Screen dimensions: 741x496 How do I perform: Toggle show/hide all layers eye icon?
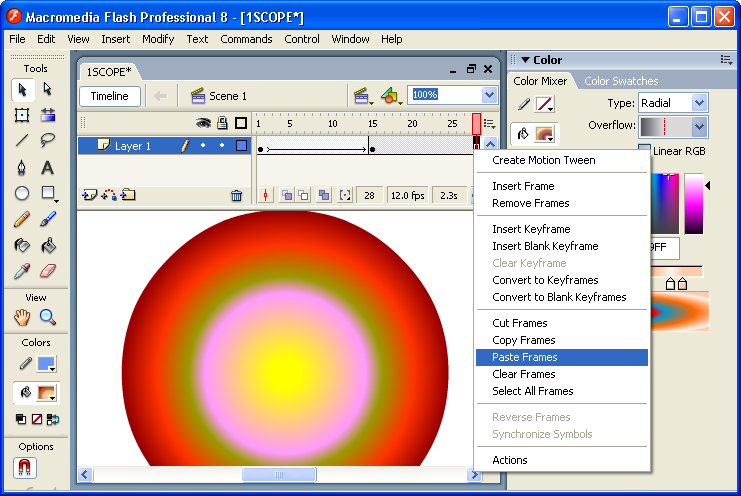coord(203,123)
